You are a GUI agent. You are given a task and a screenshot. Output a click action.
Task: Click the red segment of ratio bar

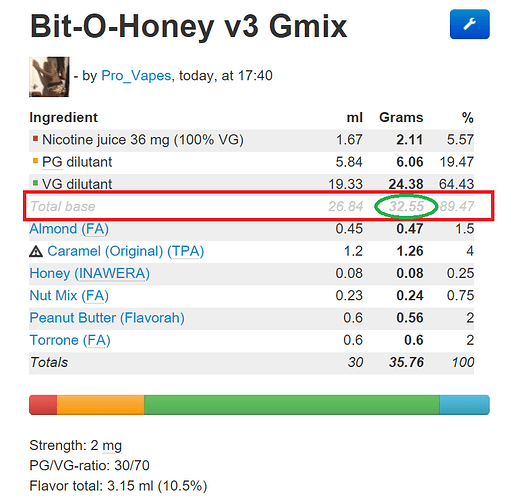(x=43, y=405)
